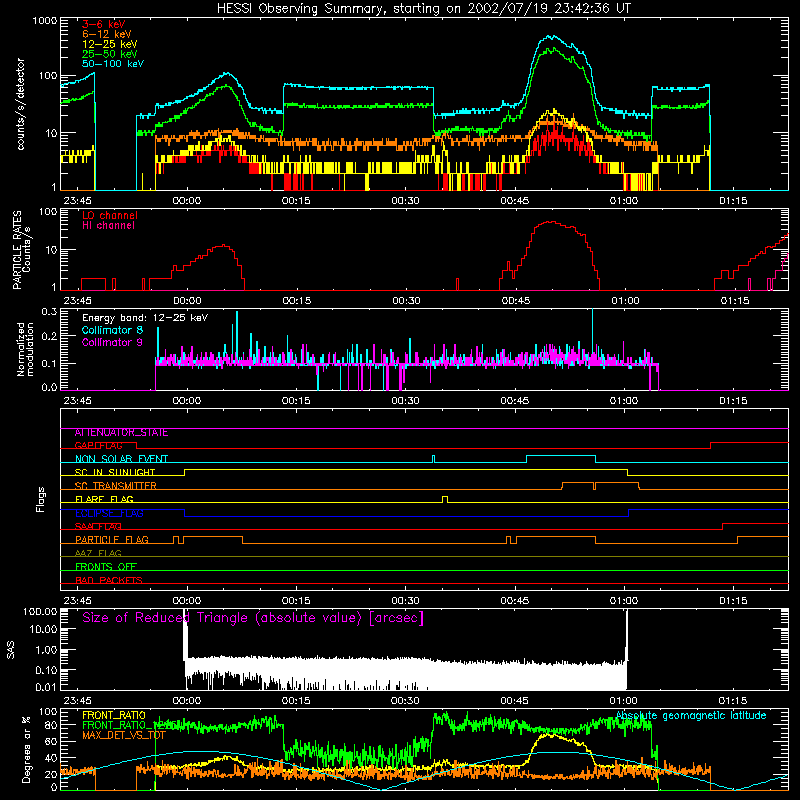Image resolution: width=800 pixels, height=800 pixels.
Task: Click the Flags axis label
Action: (x=41, y=499)
